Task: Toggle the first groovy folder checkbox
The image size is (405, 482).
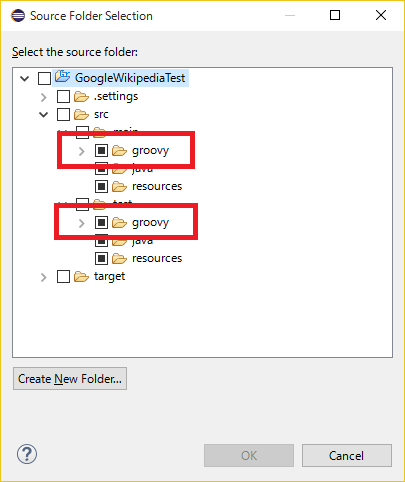Action: click(x=101, y=151)
